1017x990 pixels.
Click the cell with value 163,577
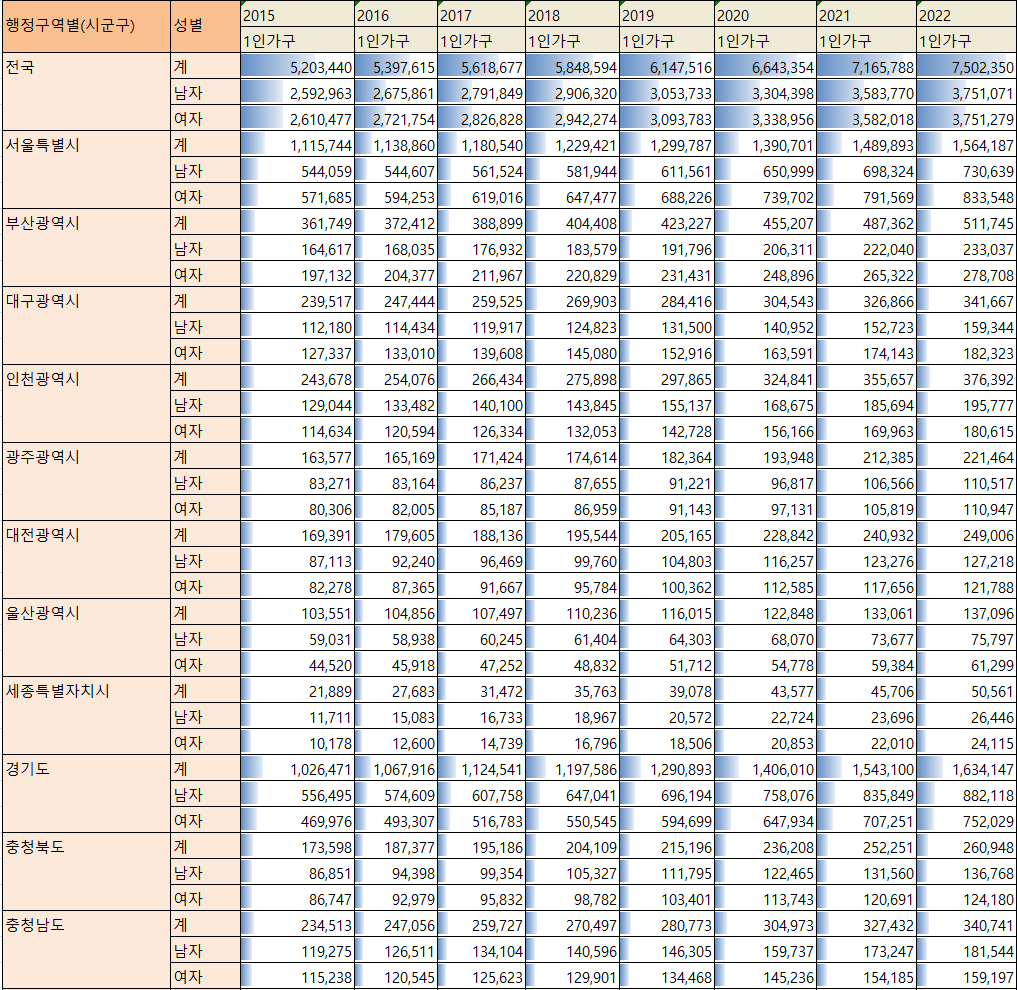pos(297,456)
